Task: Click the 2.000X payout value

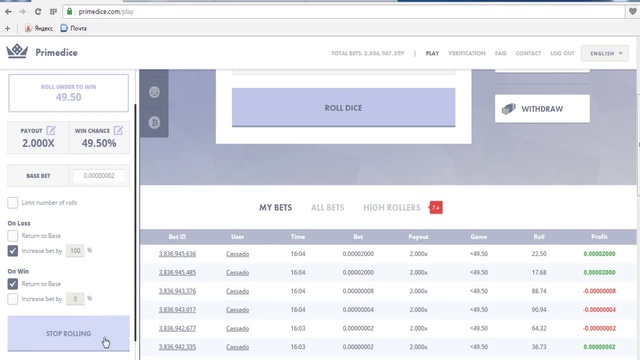Action: [x=38, y=143]
